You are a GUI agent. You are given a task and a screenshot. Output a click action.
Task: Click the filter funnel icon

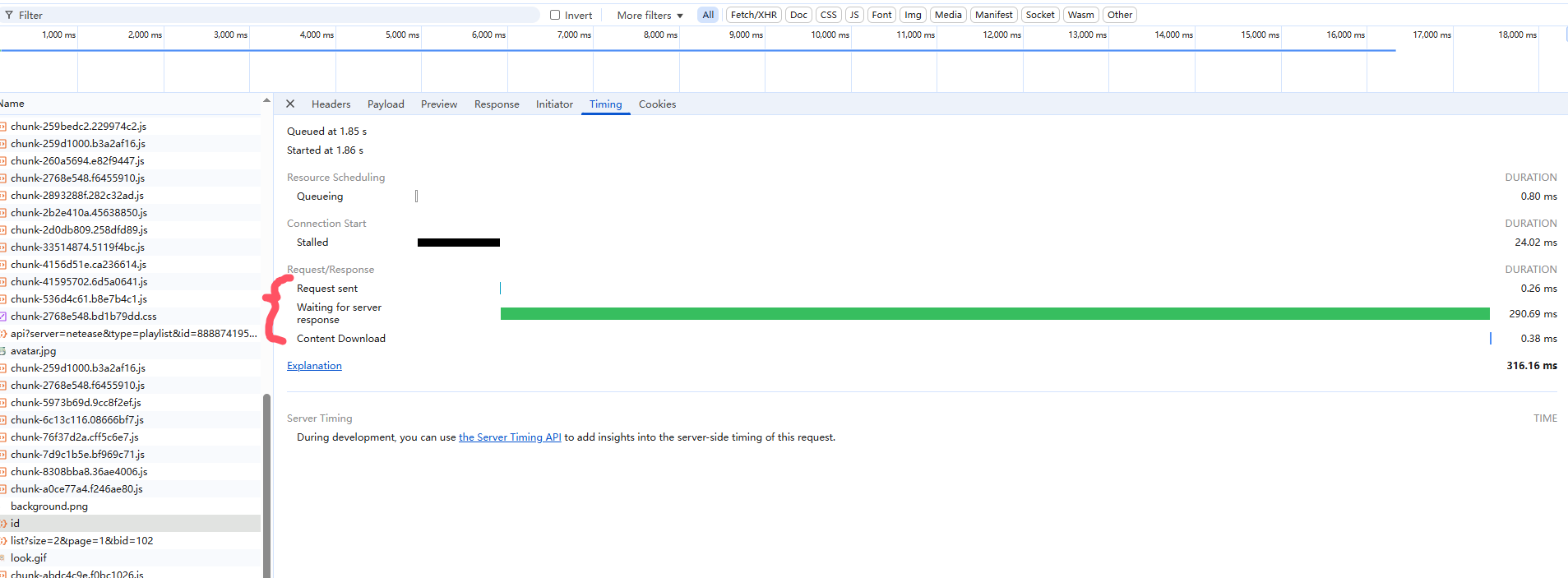coord(9,15)
